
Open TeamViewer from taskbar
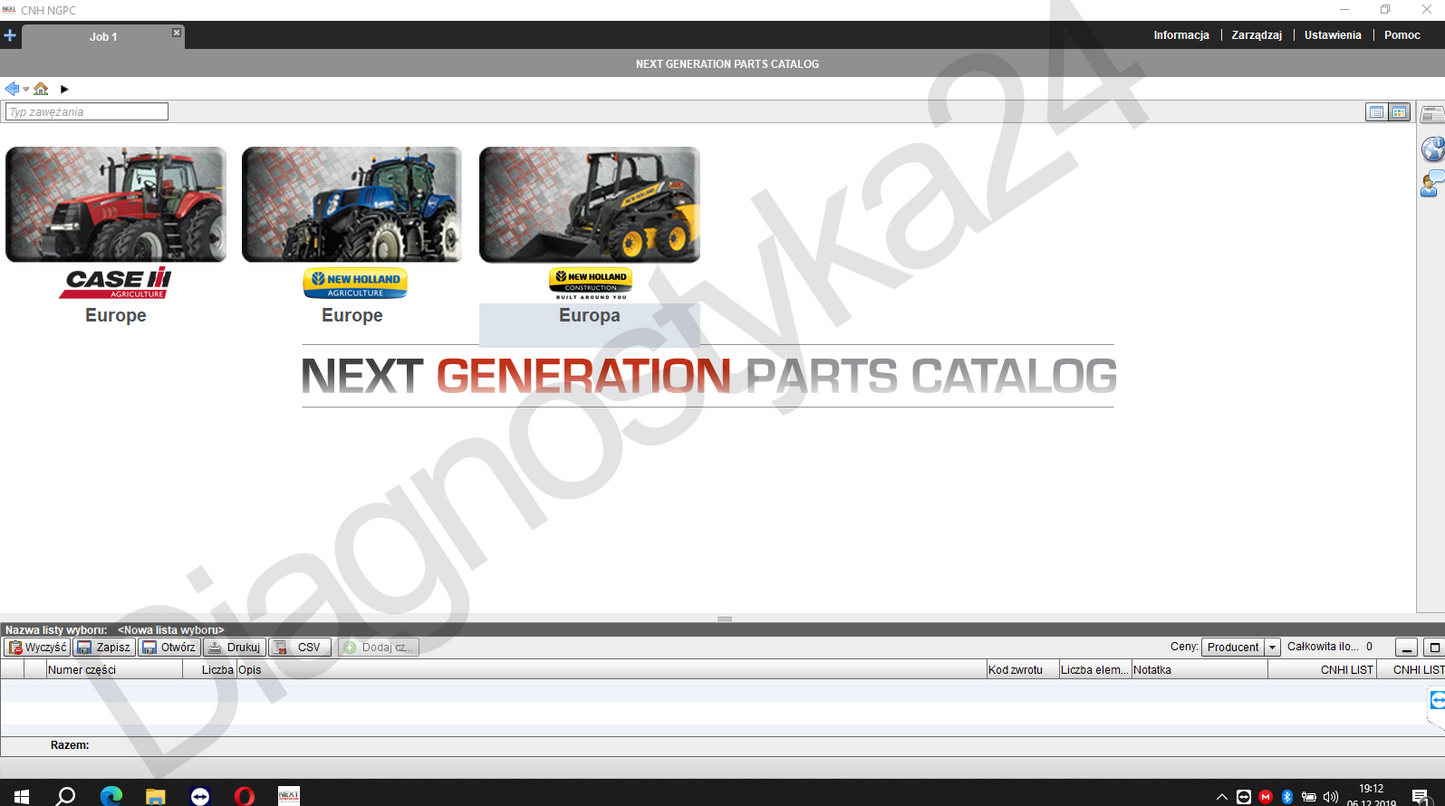click(x=200, y=796)
